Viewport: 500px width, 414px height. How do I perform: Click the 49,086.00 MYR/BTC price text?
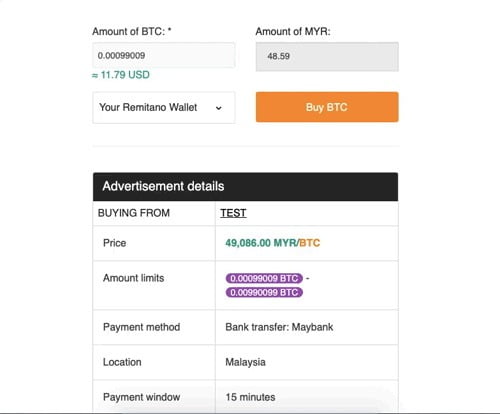coord(273,243)
